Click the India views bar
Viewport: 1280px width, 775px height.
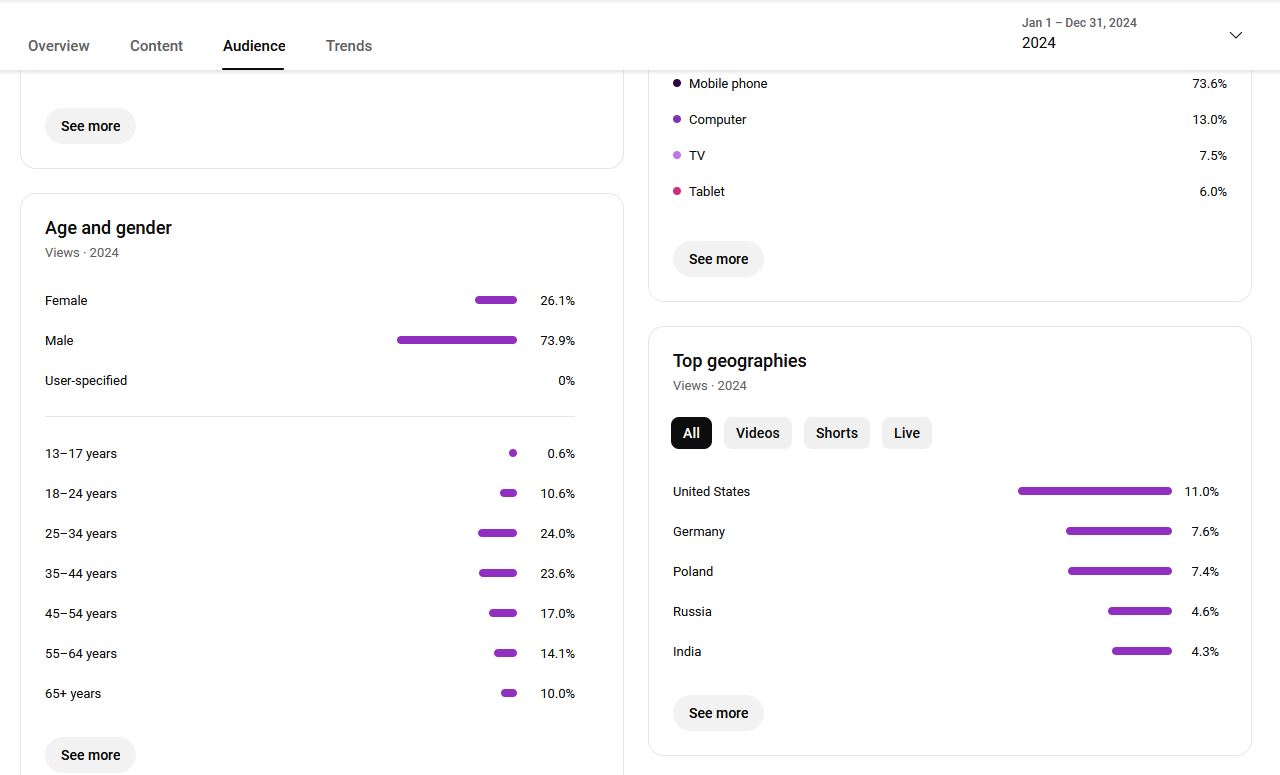(1142, 651)
